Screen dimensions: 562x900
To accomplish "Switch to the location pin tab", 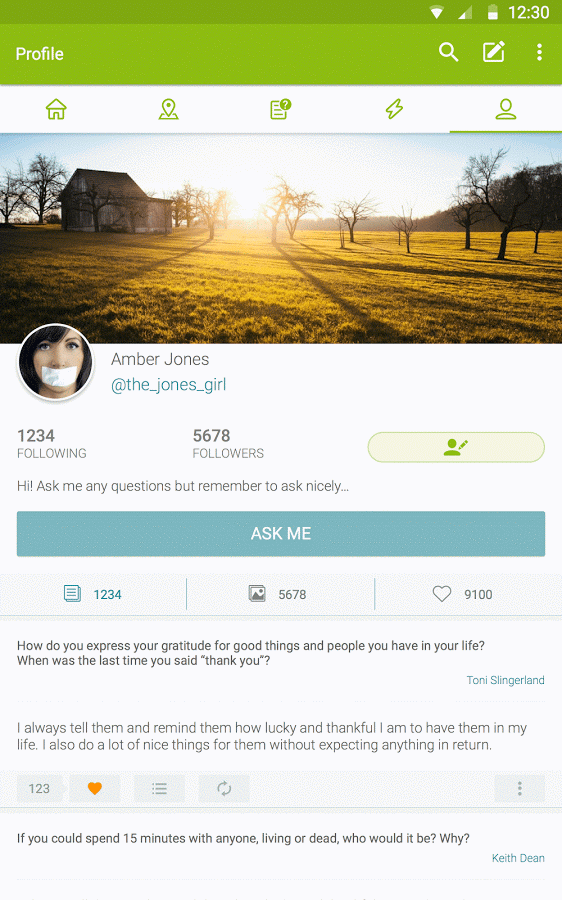I will [x=168, y=108].
